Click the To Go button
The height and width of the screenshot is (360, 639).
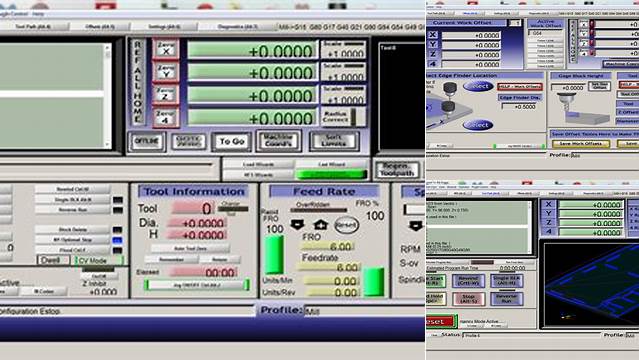[232, 141]
